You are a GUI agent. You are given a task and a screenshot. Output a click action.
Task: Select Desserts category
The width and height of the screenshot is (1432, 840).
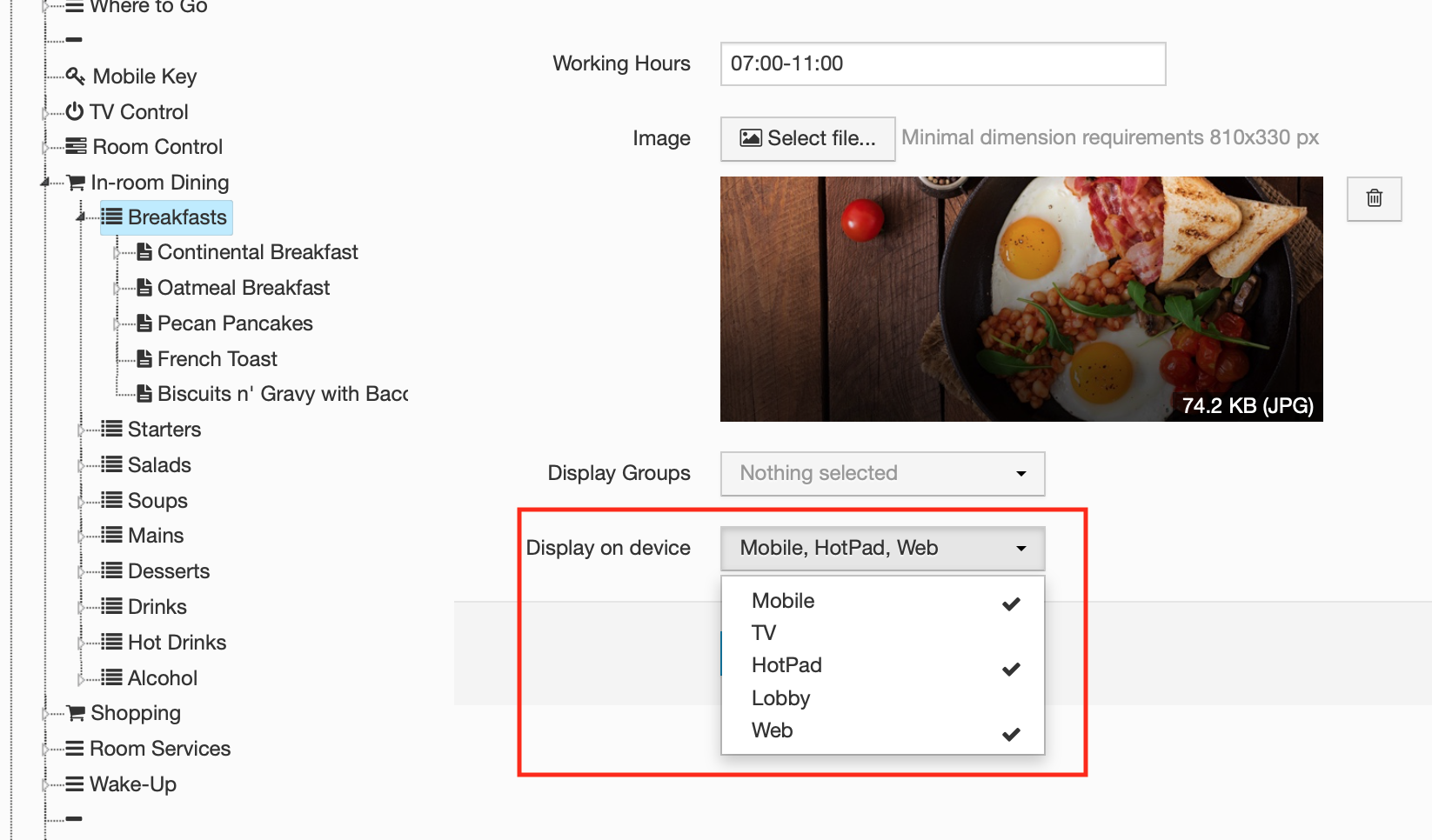(x=169, y=570)
